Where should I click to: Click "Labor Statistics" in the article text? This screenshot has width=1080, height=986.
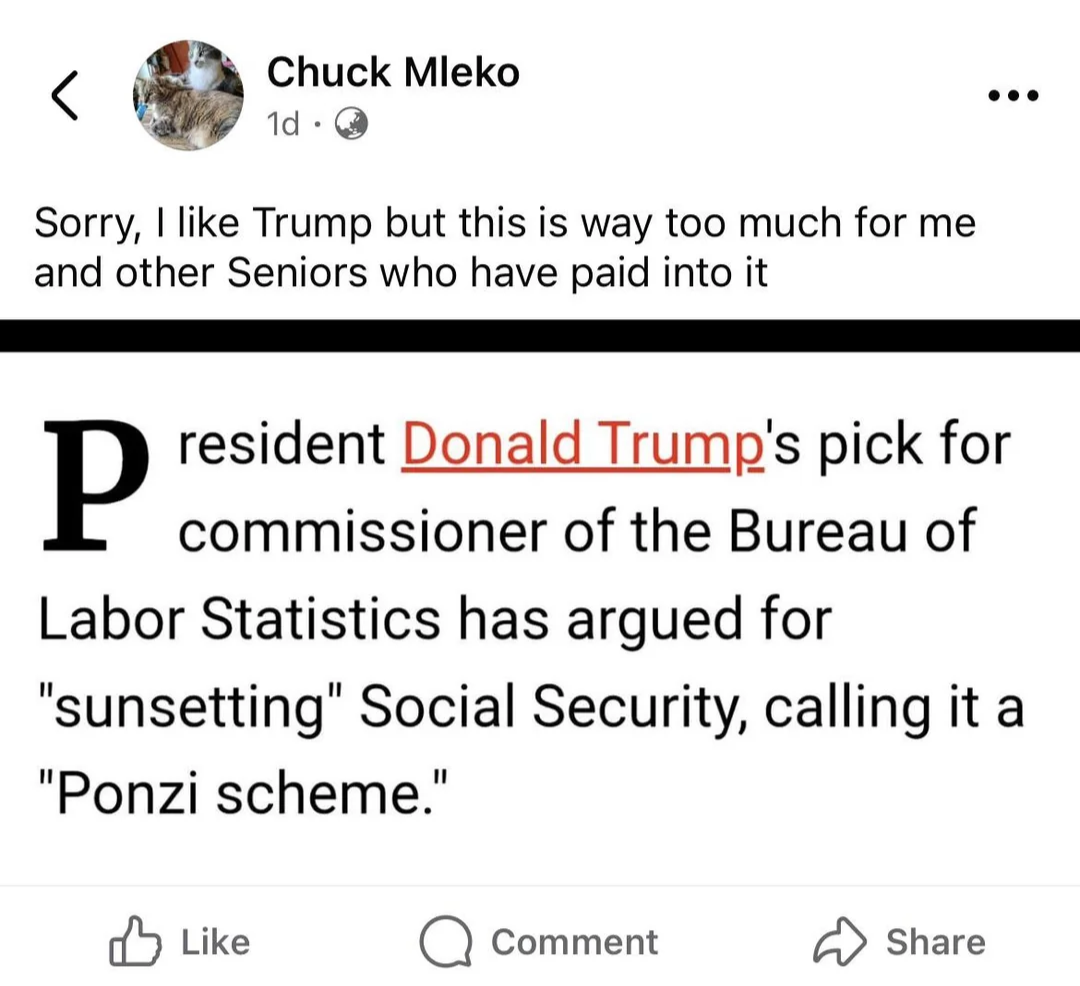[238, 619]
